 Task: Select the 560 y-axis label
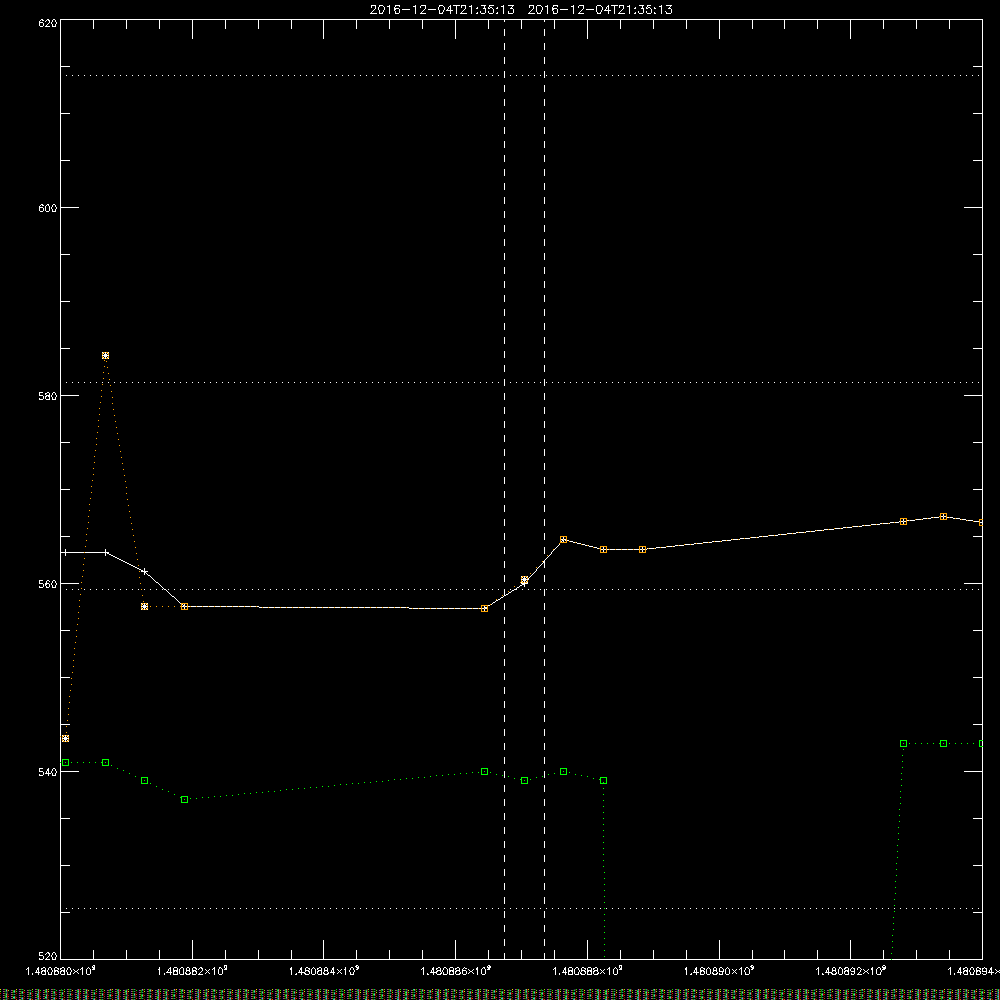(48, 584)
